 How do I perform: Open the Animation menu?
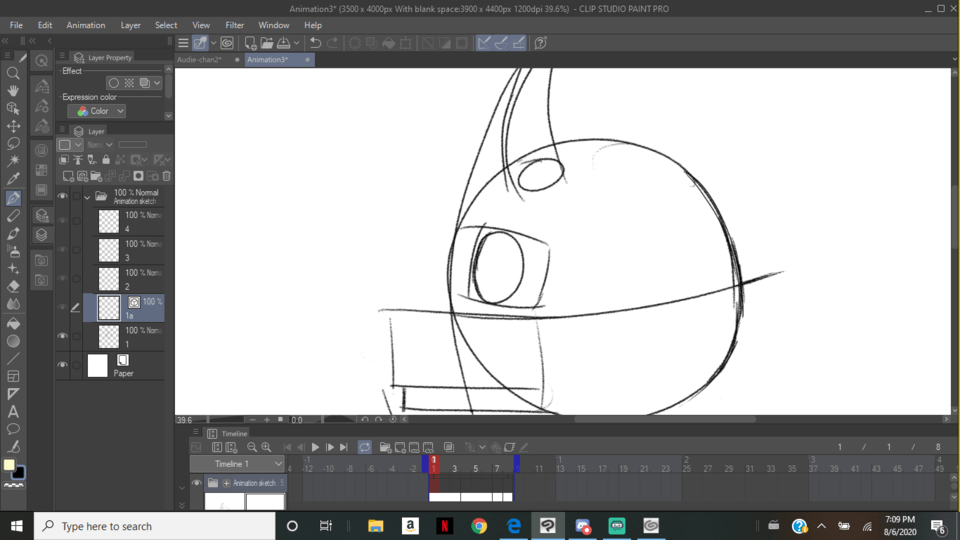(x=85, y=25)
